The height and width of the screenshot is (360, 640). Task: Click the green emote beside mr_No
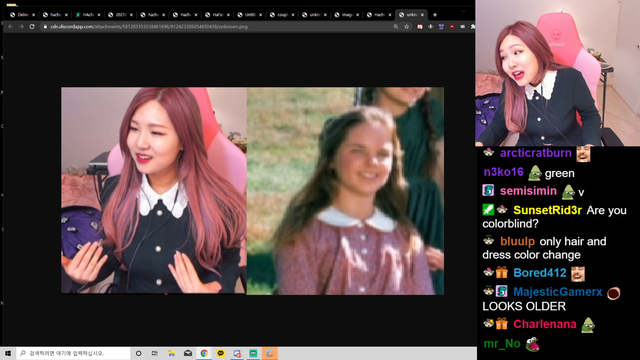click(532, 344)
